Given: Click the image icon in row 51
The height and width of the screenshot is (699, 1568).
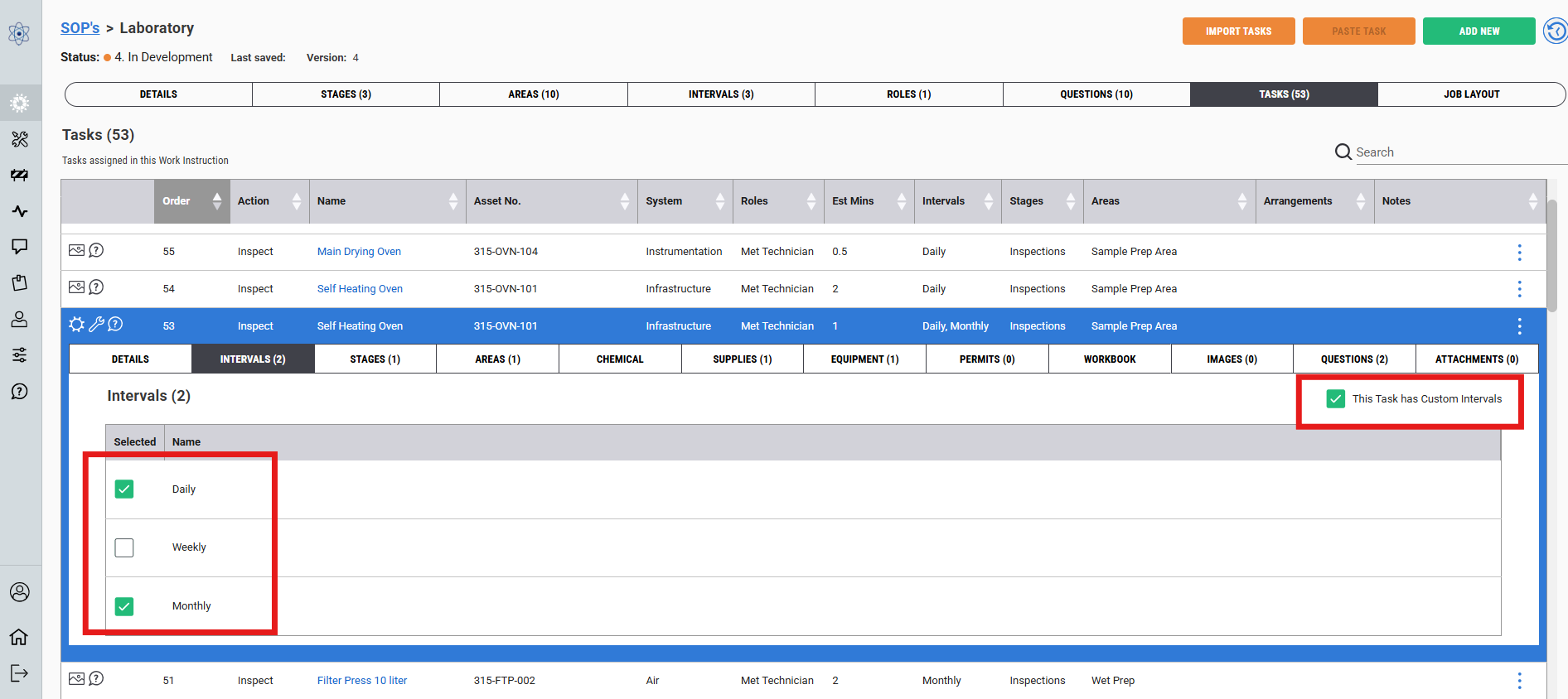Looking at the screenshot, I should [76, 679].
